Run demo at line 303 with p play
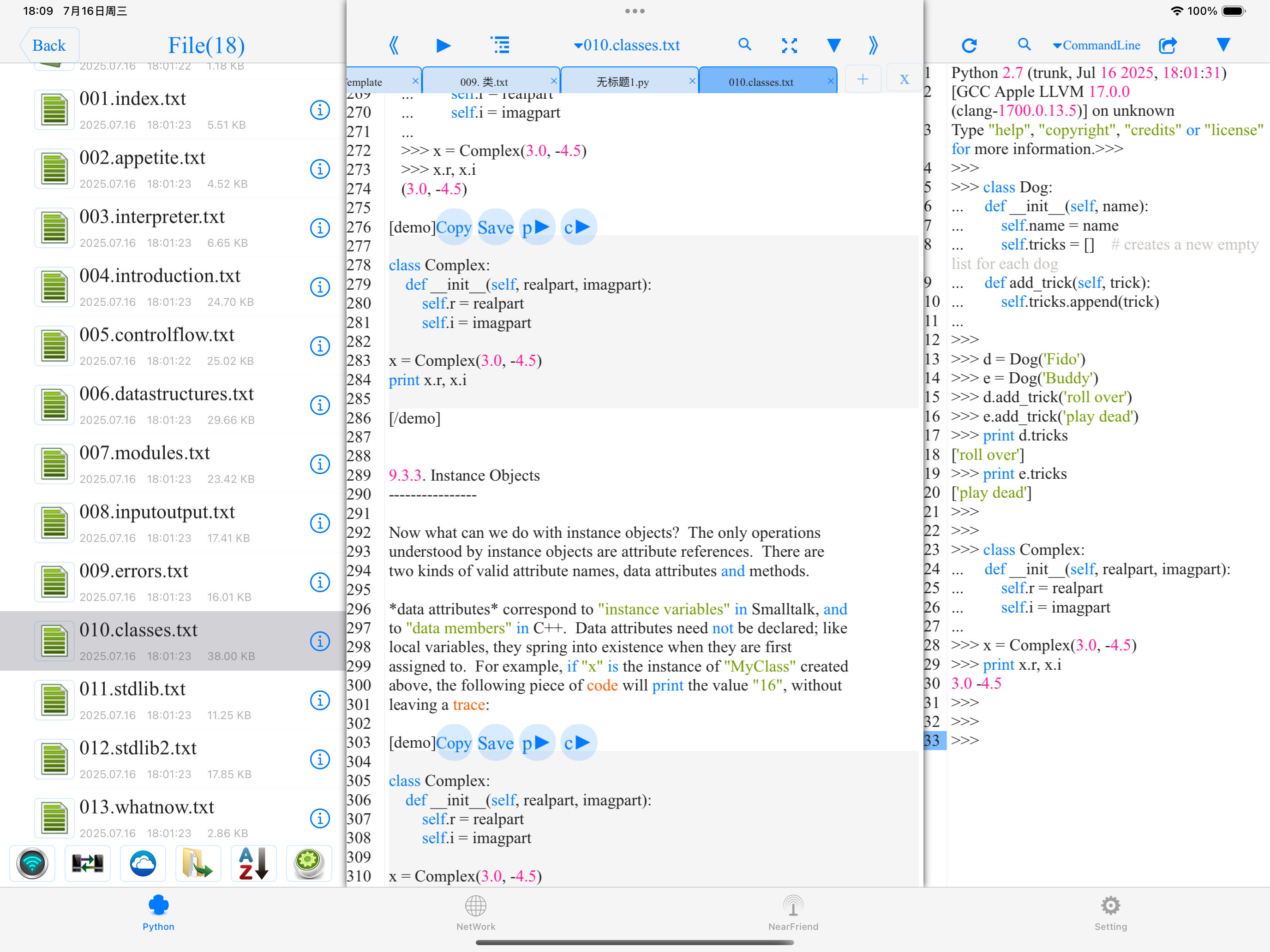1270x952 pixels. coord(537,743)
